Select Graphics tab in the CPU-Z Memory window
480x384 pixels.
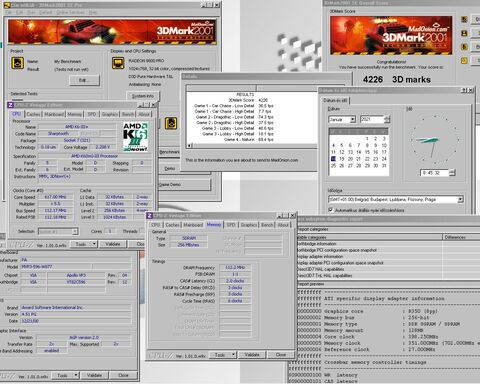tap(249, 225)
